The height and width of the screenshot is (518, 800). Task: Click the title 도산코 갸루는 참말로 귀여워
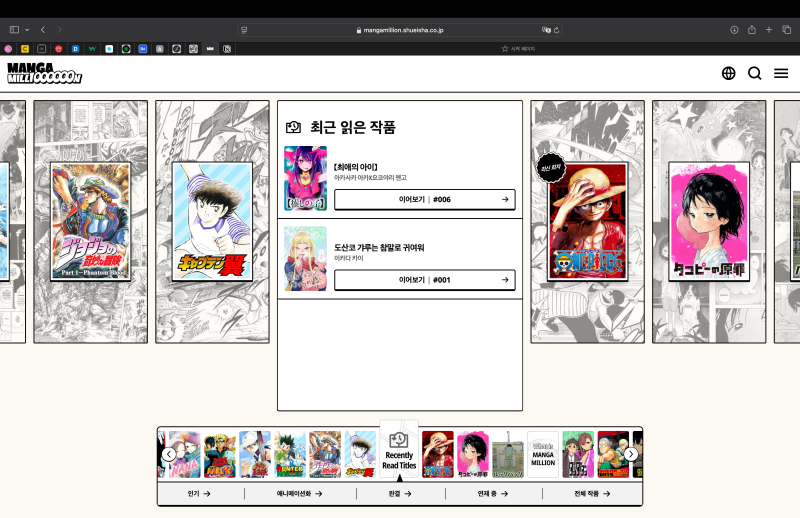[379, 248]
